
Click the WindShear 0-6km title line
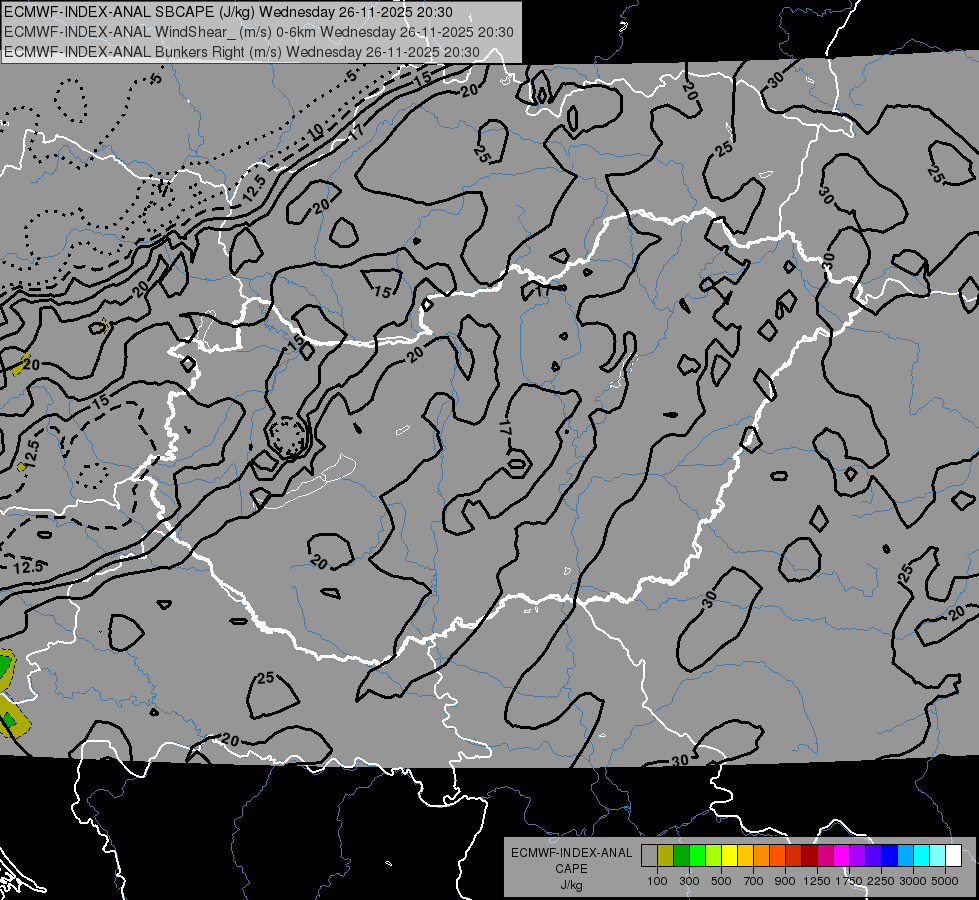(258, 32)
